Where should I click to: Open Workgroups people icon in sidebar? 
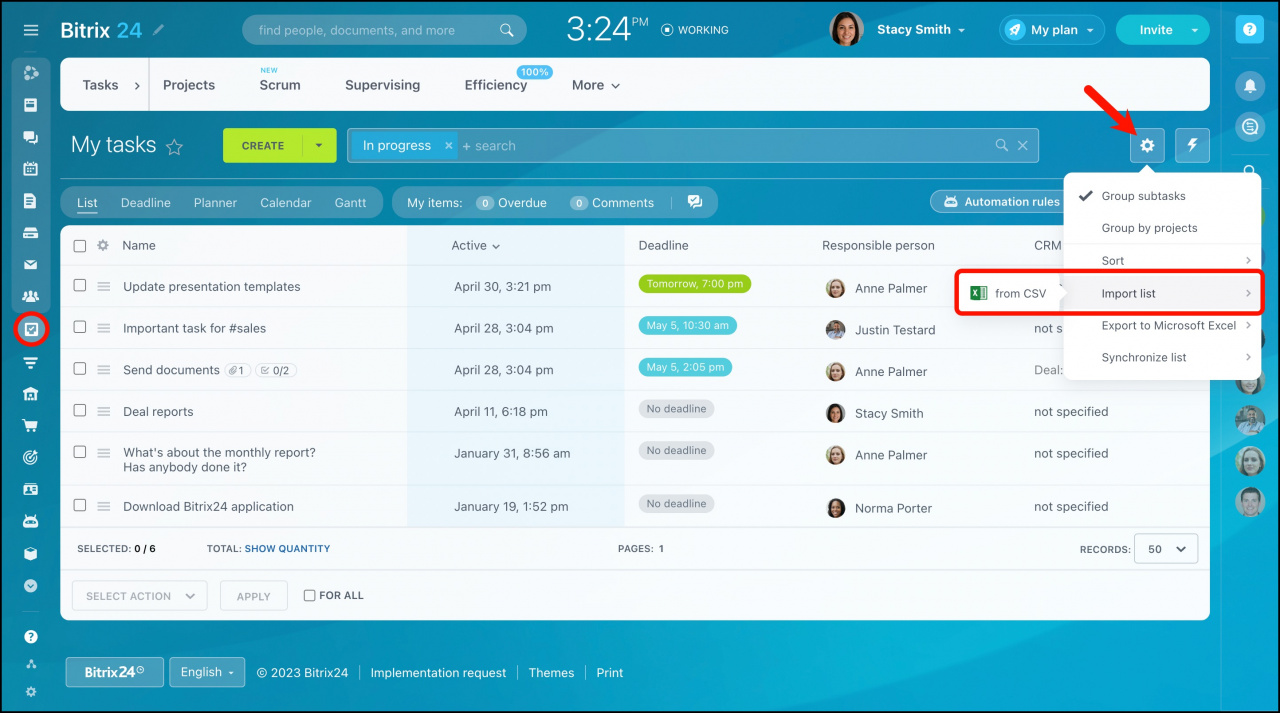(x=31, y=297)
